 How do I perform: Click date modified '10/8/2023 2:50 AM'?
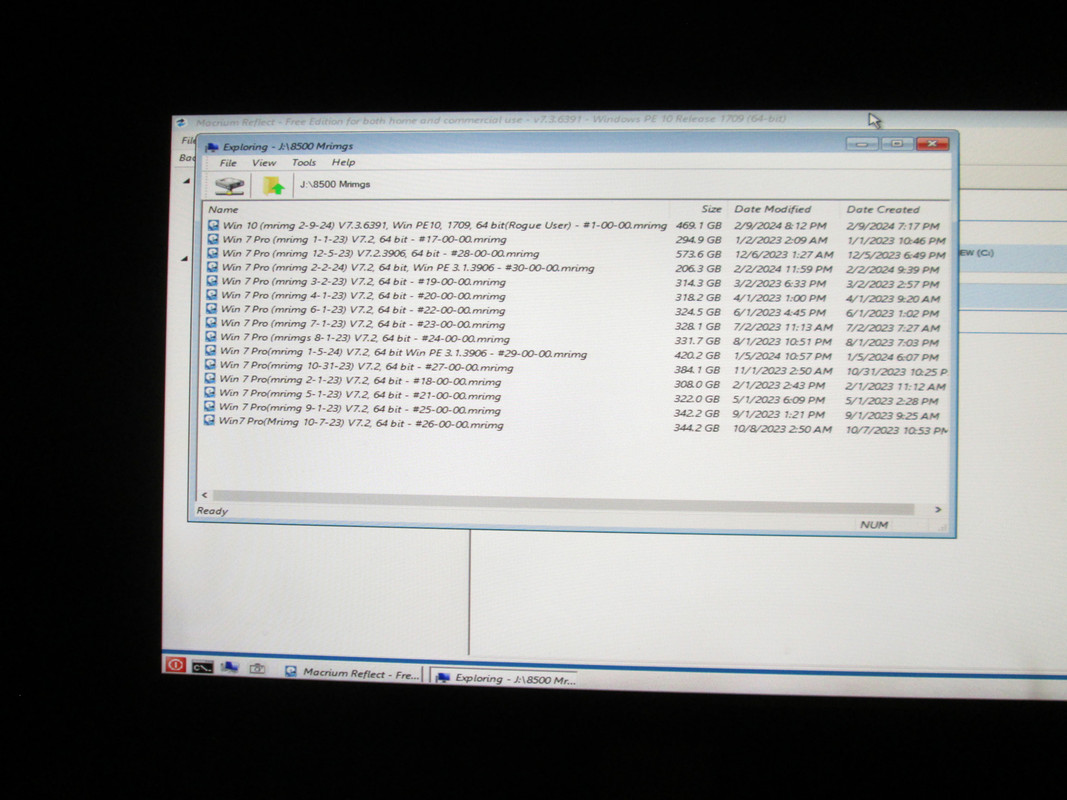coord(782,429)
